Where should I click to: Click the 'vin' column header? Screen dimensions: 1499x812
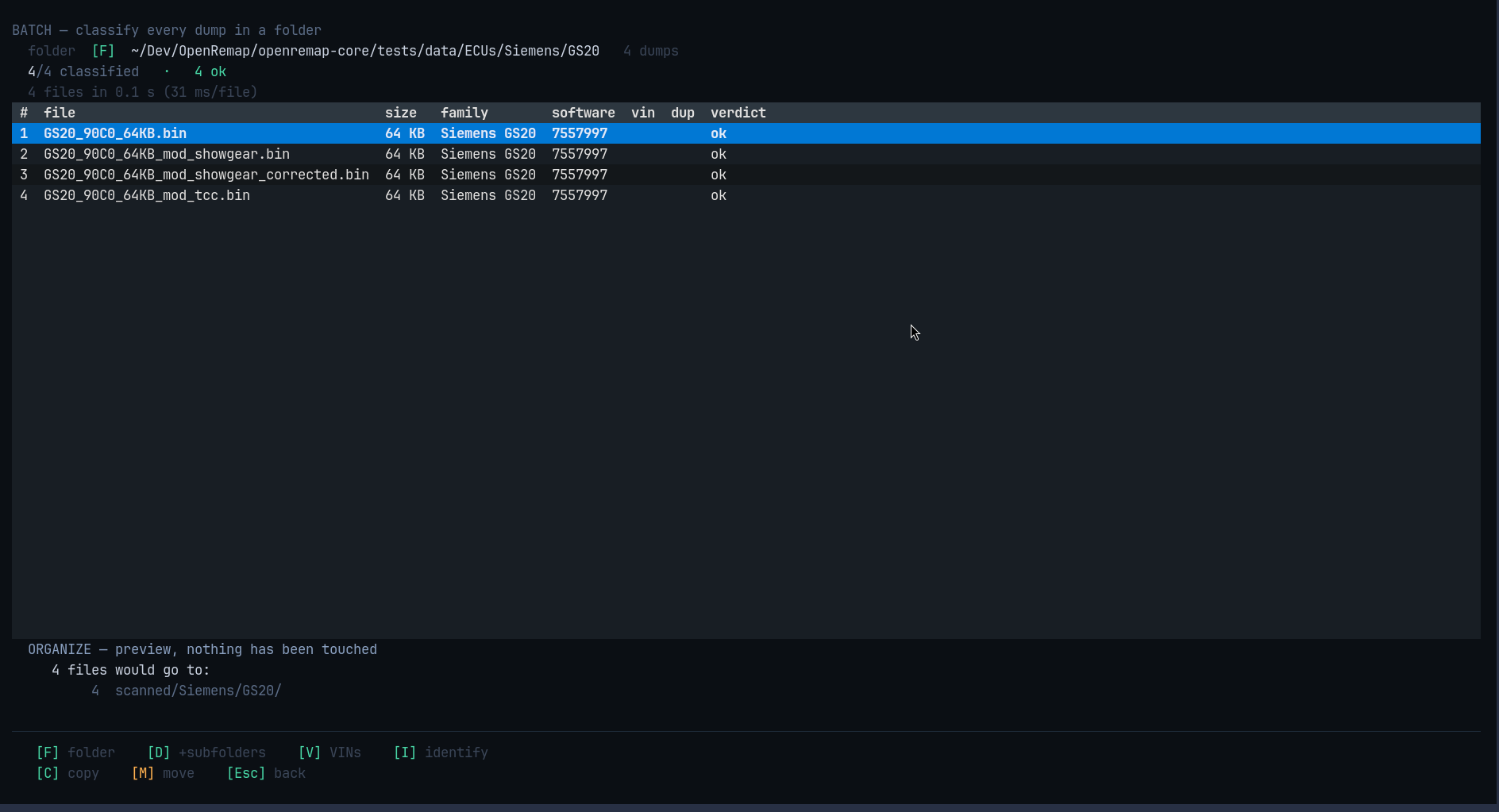[x=643, y=113]
